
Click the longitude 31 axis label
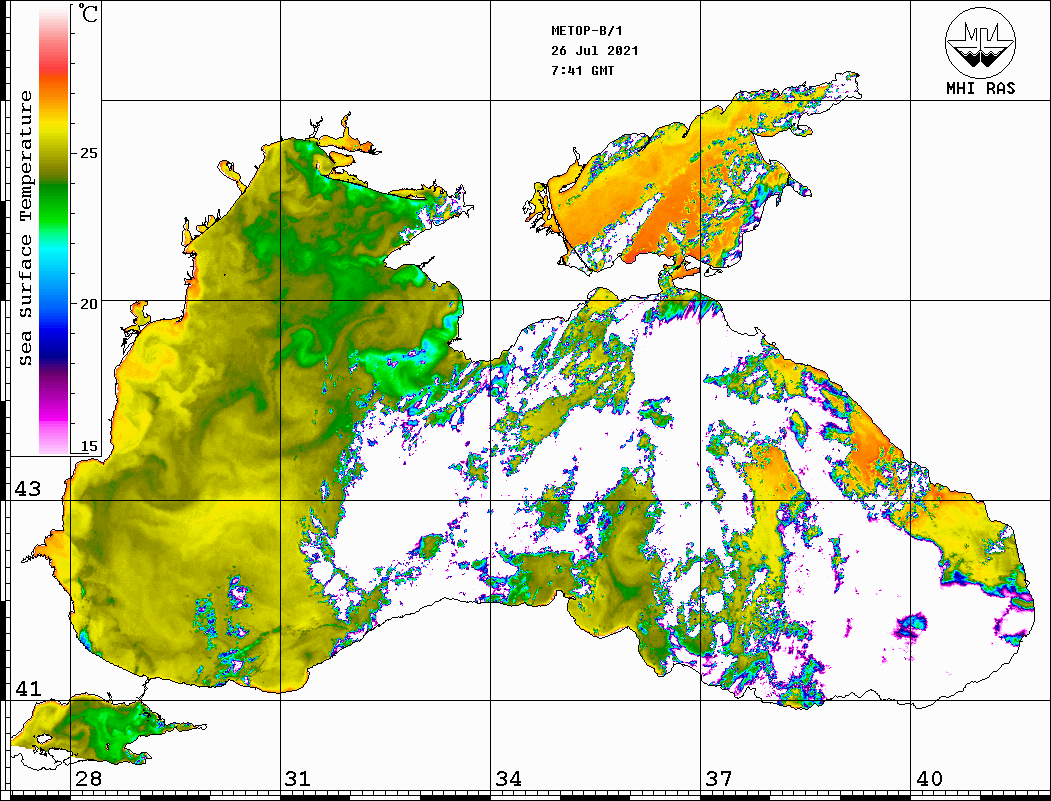point(297,779)
